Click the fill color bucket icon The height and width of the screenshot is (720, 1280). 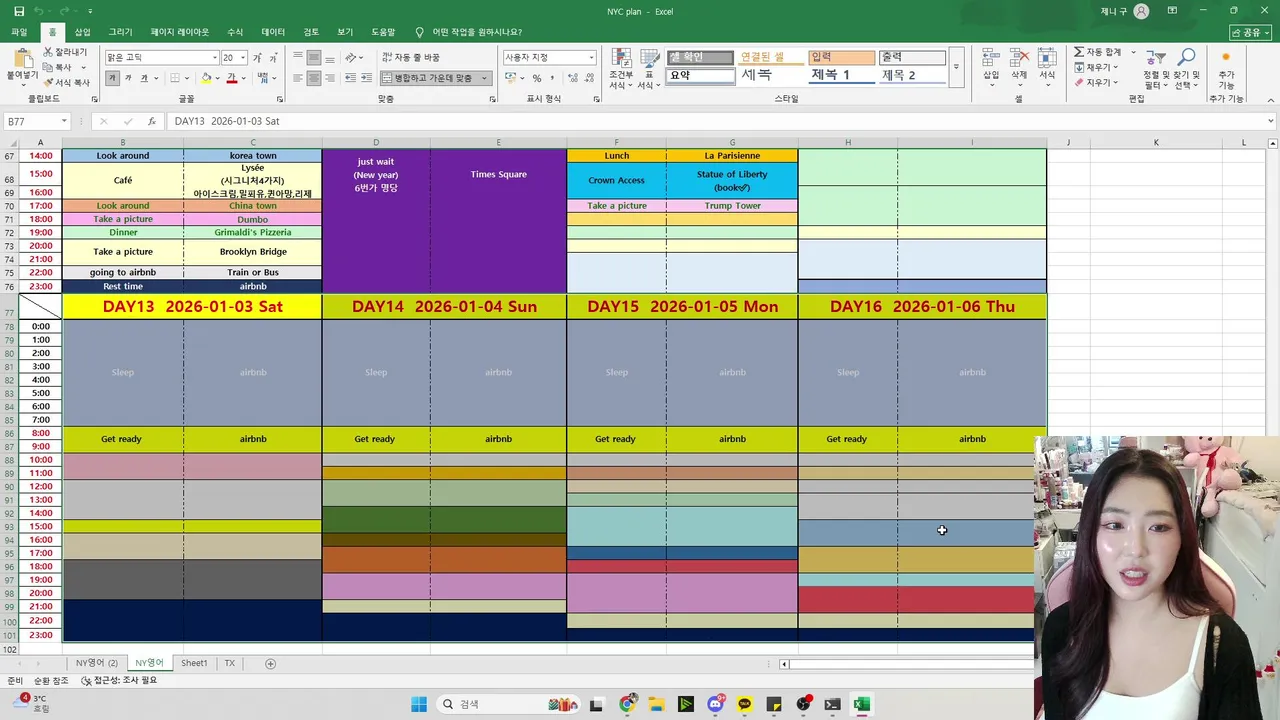coord(206,78)
